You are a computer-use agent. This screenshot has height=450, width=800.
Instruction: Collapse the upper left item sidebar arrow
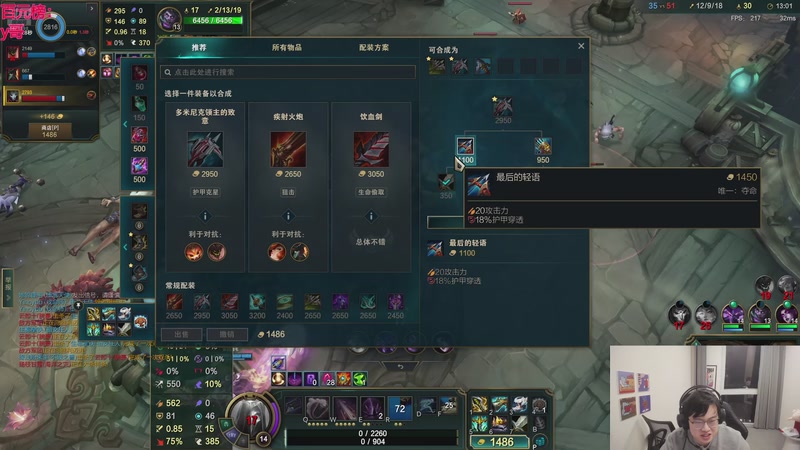coord(125,124)
